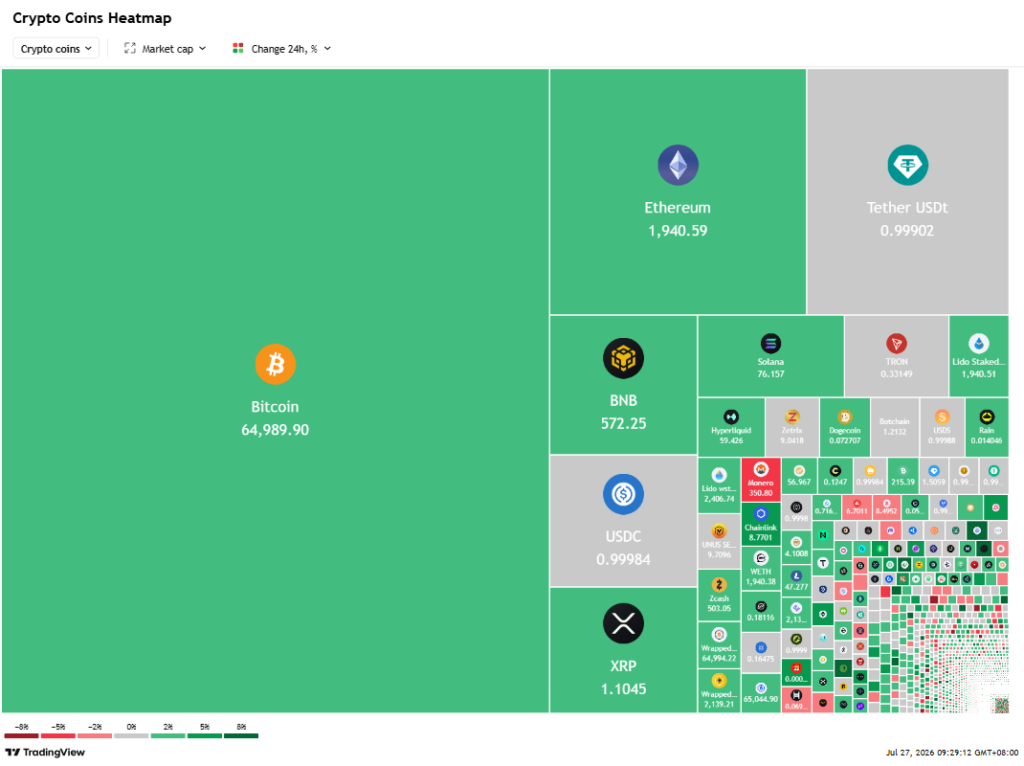Click the Zcash logo icon
This screenshot has width=1024, height=766.
718,584
